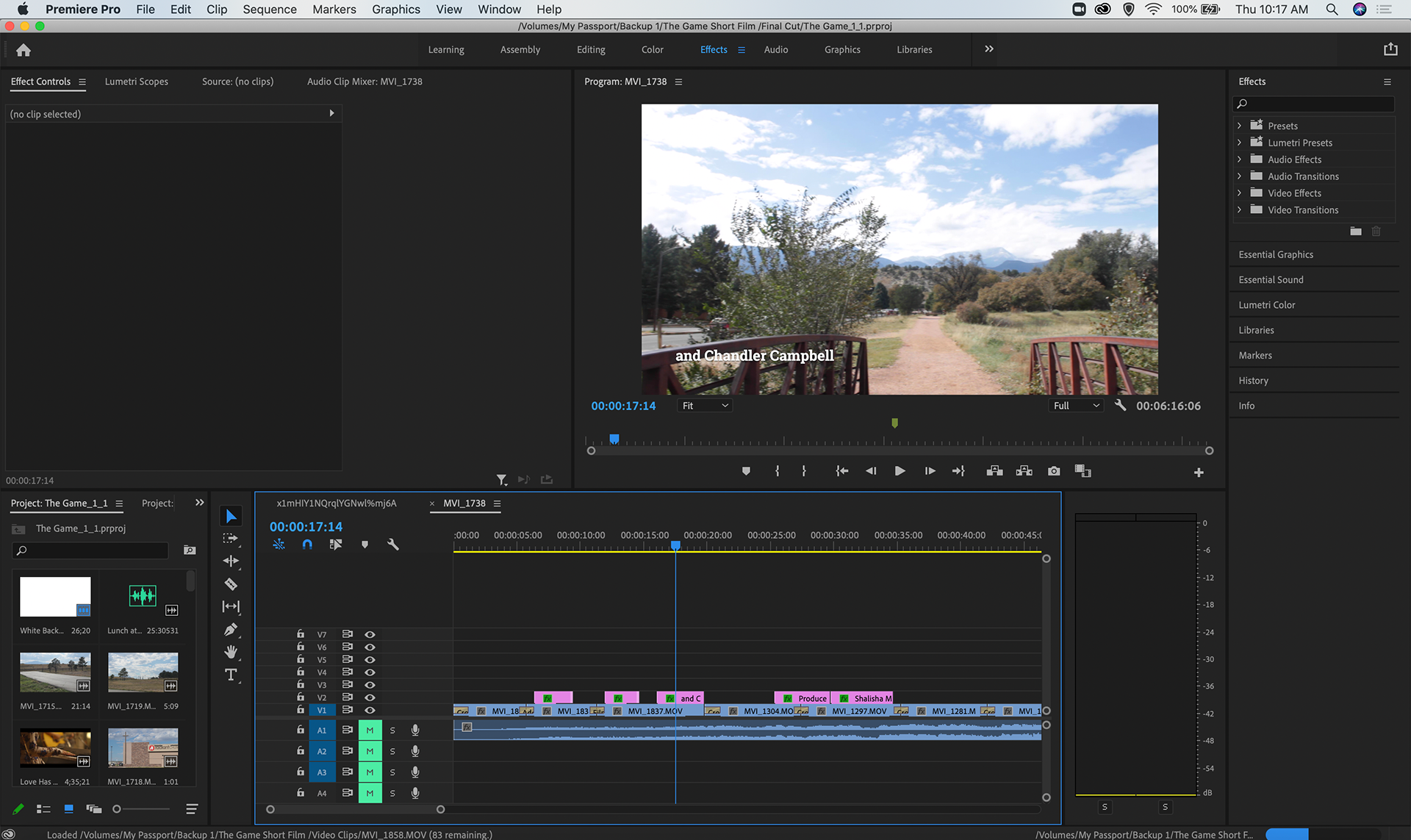Expand Audio Transitions folder
Image resolution: width=1411 pixels, height=840 pixels.
tap(1239, 176)
